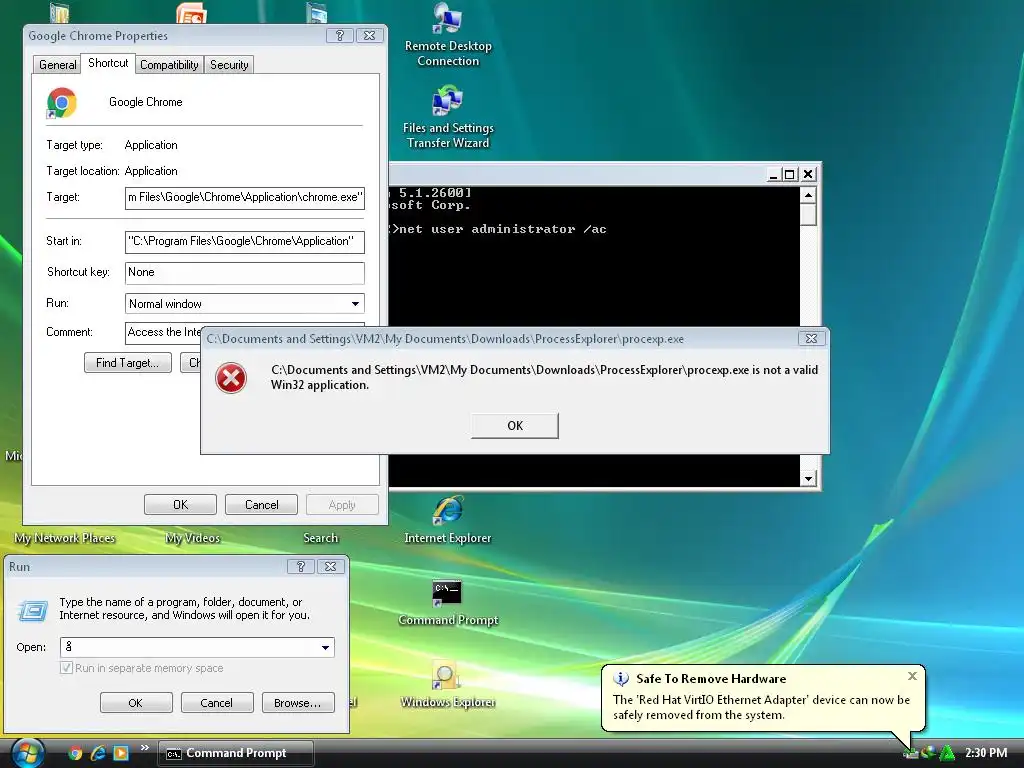Viewport: 1024px width, 768px height.
Task: Click Cancel in Chrome Properties dialog
Action: point(261,505)
